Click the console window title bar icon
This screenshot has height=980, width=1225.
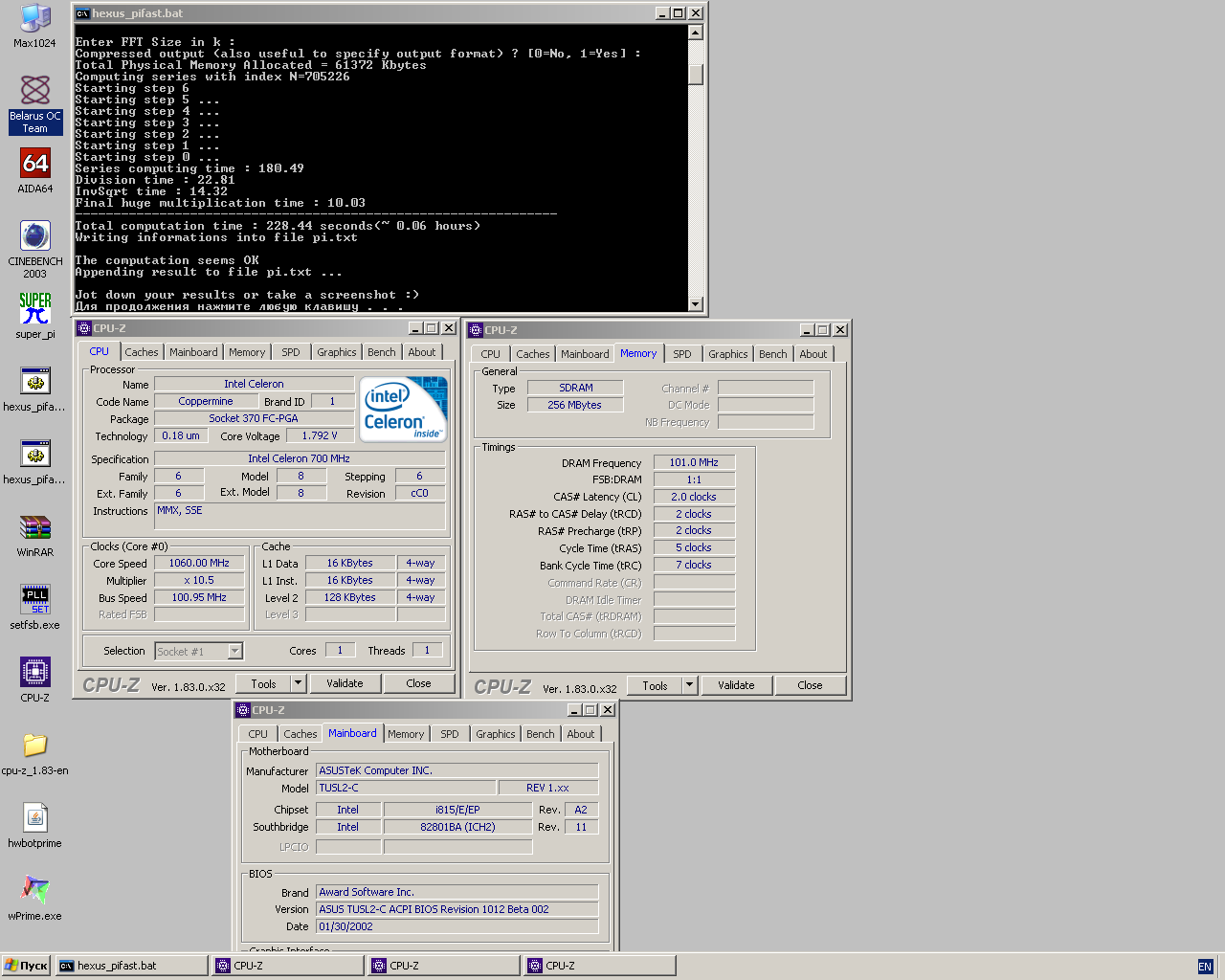pyautogui.click(x=83, y=13)
